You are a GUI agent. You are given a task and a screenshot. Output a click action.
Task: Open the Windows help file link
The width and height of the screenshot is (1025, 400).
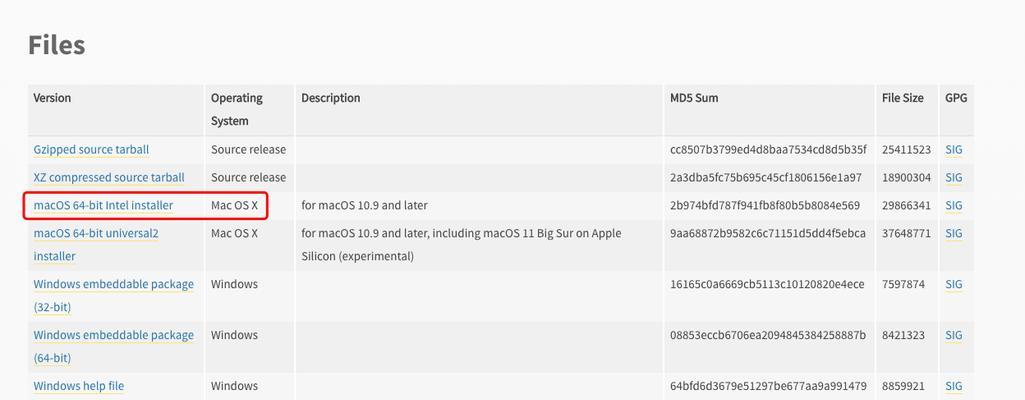[78, 386]
